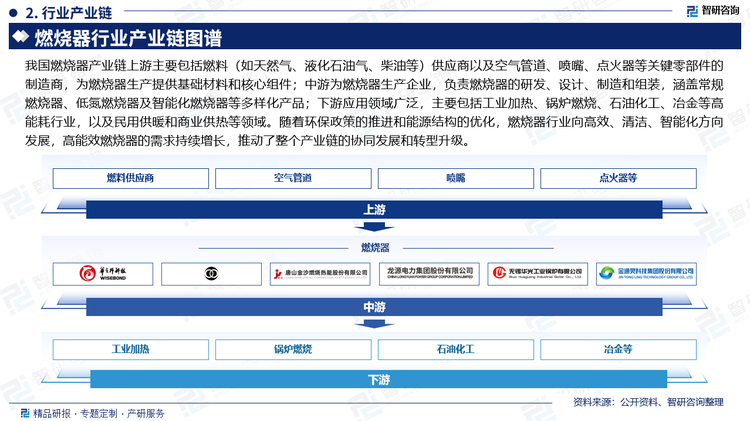750x421 pixels.
Task: Click the 唐山金沙燃烧热能股份有限公司 logo
Action: click(320, 274)
